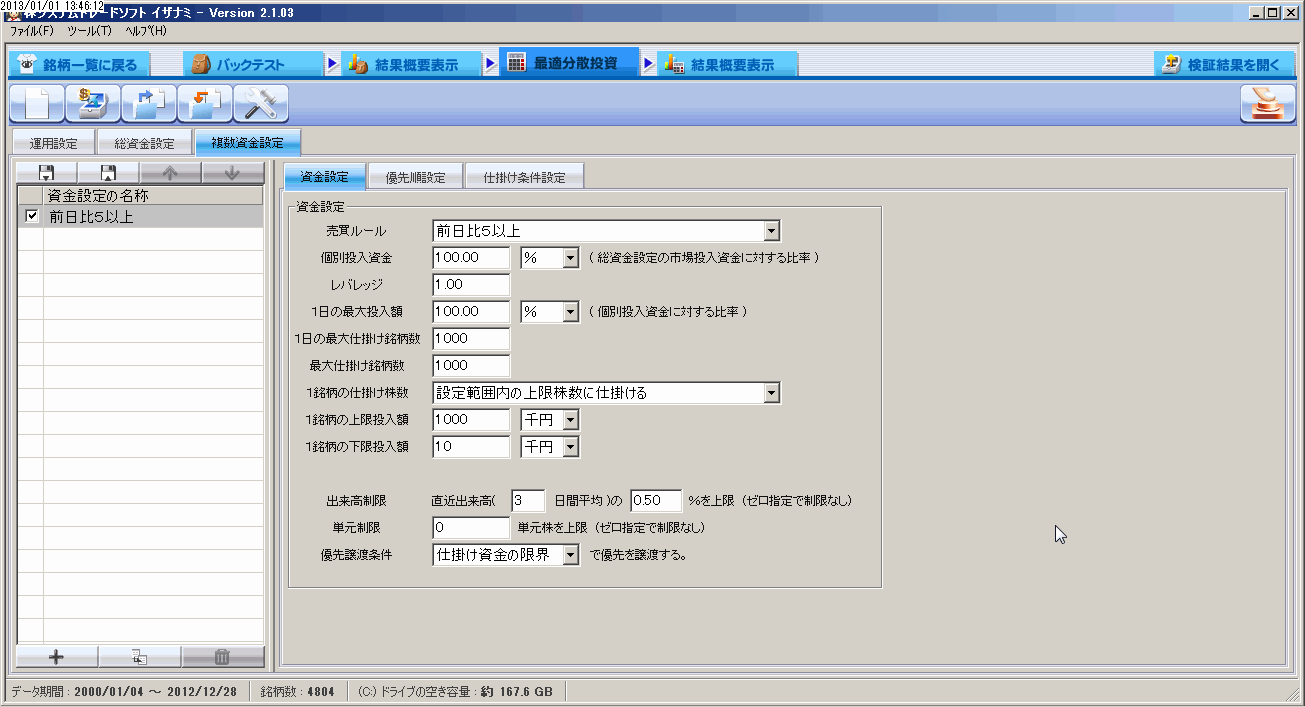Switch to the 運用設定 tab
The width and height of the screenshot is (1305, 707).
(x=53, y=144)
